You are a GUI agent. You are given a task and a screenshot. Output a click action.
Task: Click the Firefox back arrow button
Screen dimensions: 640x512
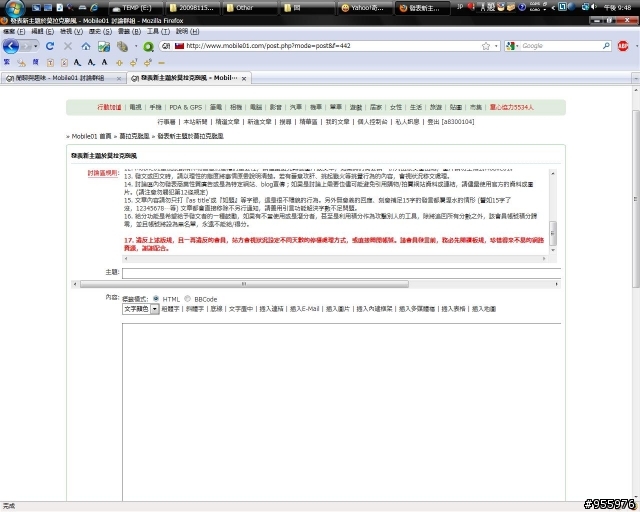pyautogui.click(x=11, y=46)
